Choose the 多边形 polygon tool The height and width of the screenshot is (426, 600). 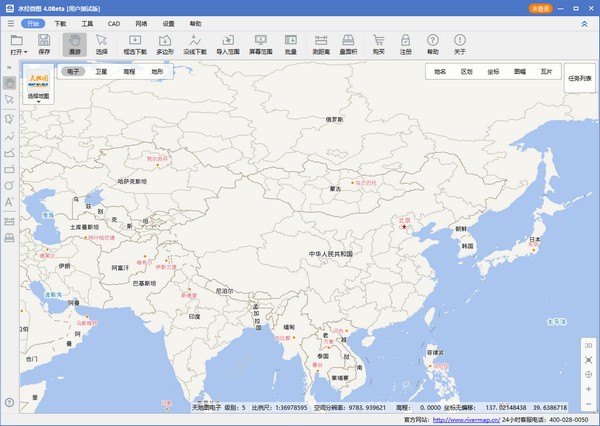click(165, 43)
